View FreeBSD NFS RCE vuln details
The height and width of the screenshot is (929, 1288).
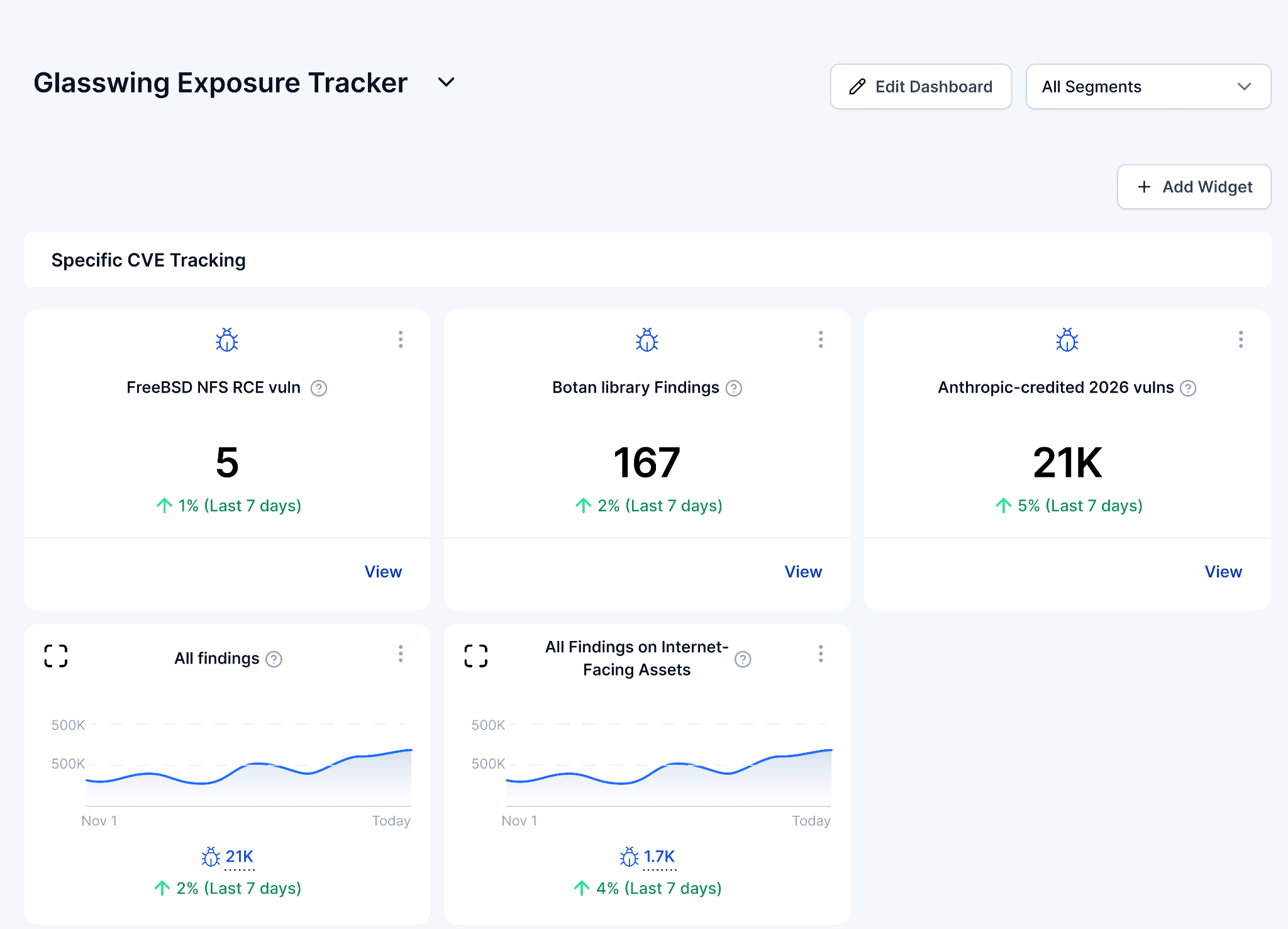(x=383, y=572)
